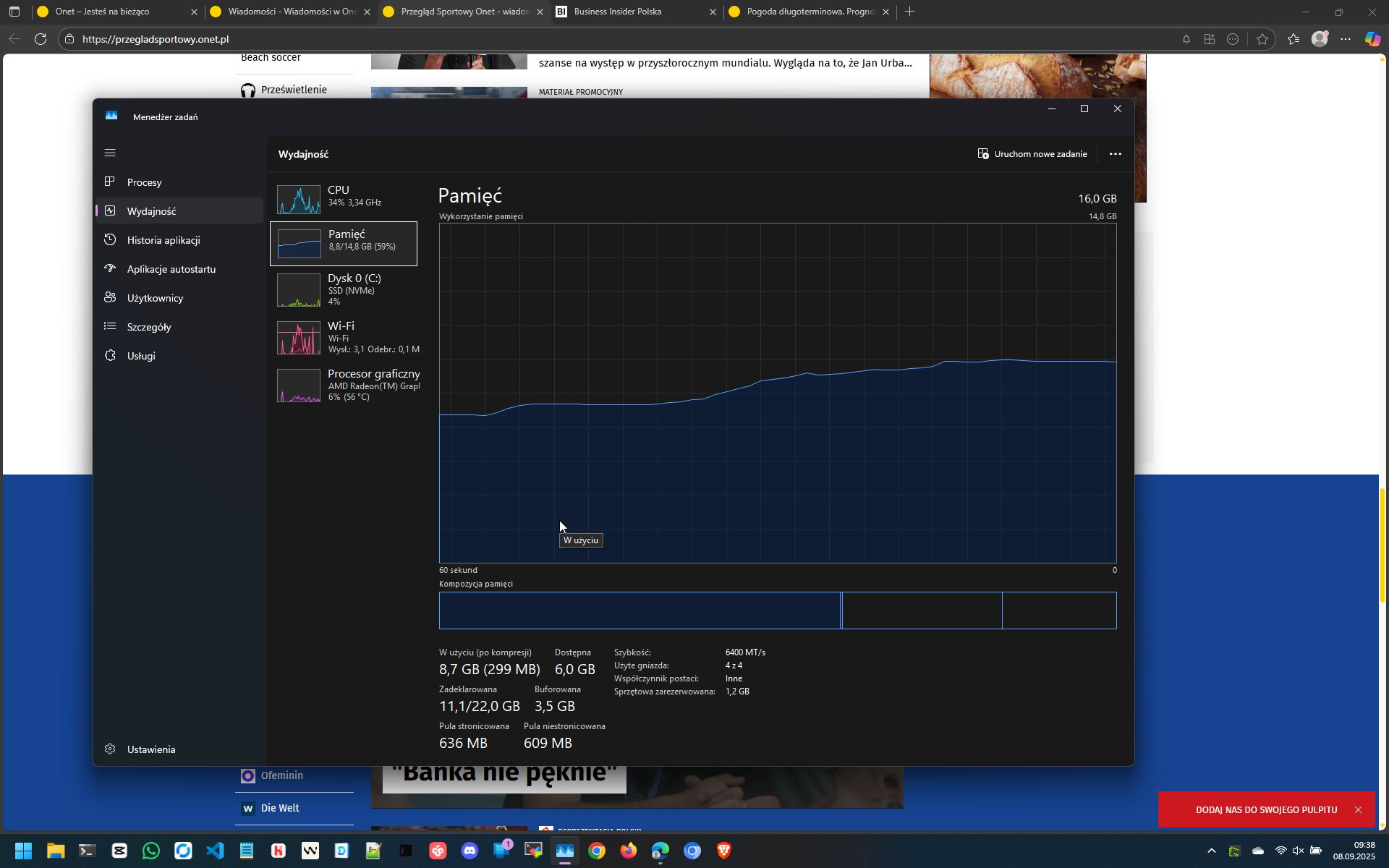This screenshot has height=868, width=1389.
Task: Show hidden system tray icons chevron
Action: point(1212,851)
